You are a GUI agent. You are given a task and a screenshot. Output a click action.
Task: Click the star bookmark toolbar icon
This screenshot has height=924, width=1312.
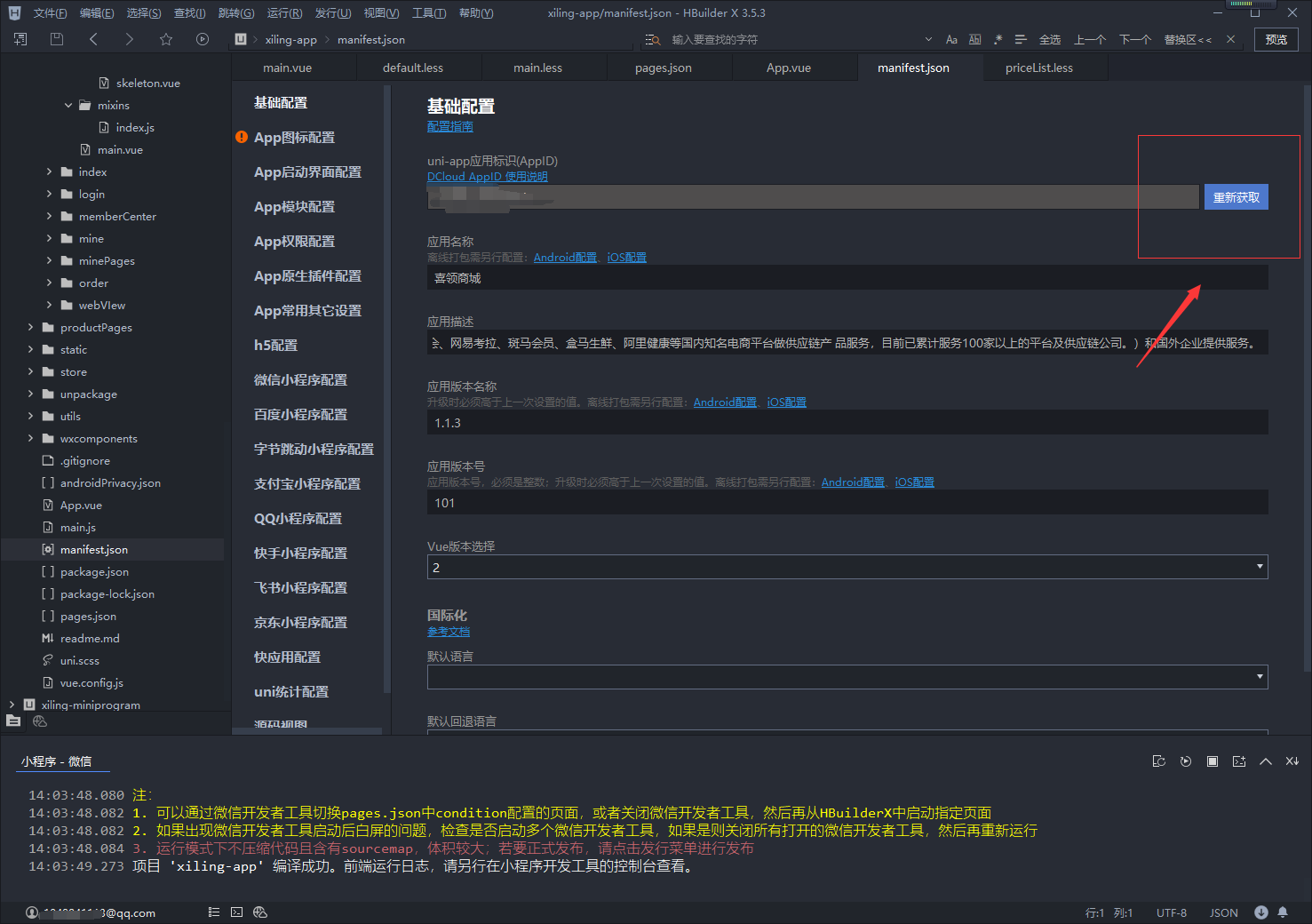[x=166, y=39]
